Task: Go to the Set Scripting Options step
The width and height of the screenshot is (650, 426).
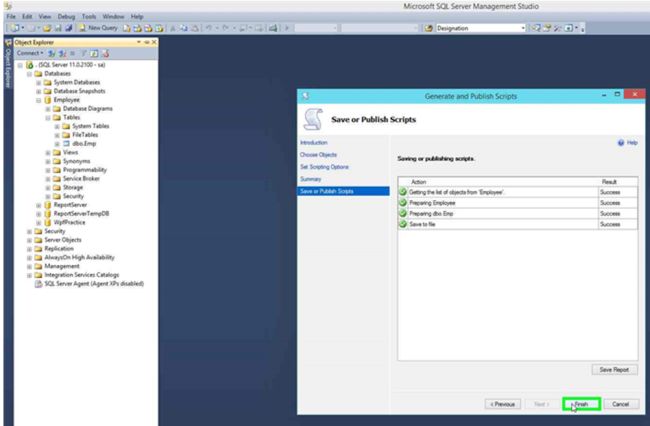Action: point(324,167)
